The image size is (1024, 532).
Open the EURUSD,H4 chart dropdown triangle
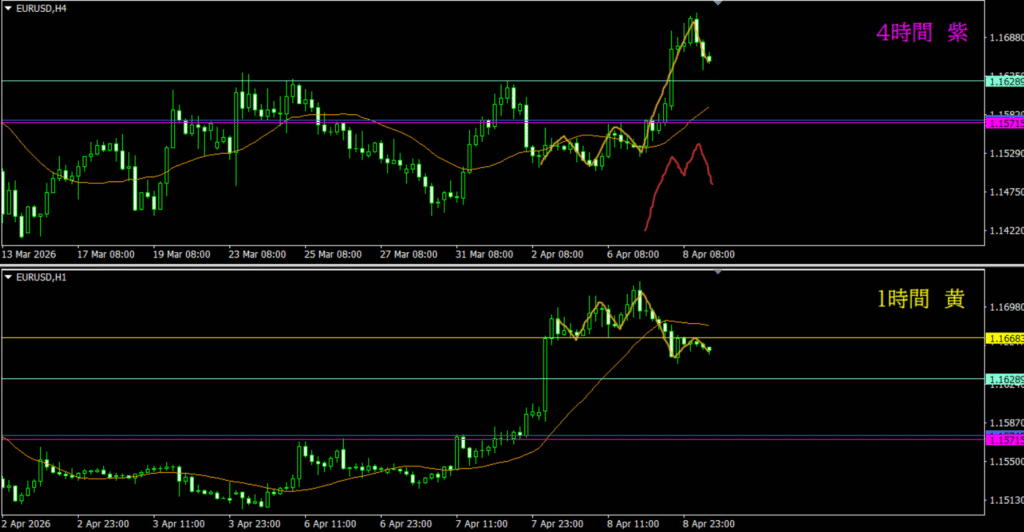8,8
